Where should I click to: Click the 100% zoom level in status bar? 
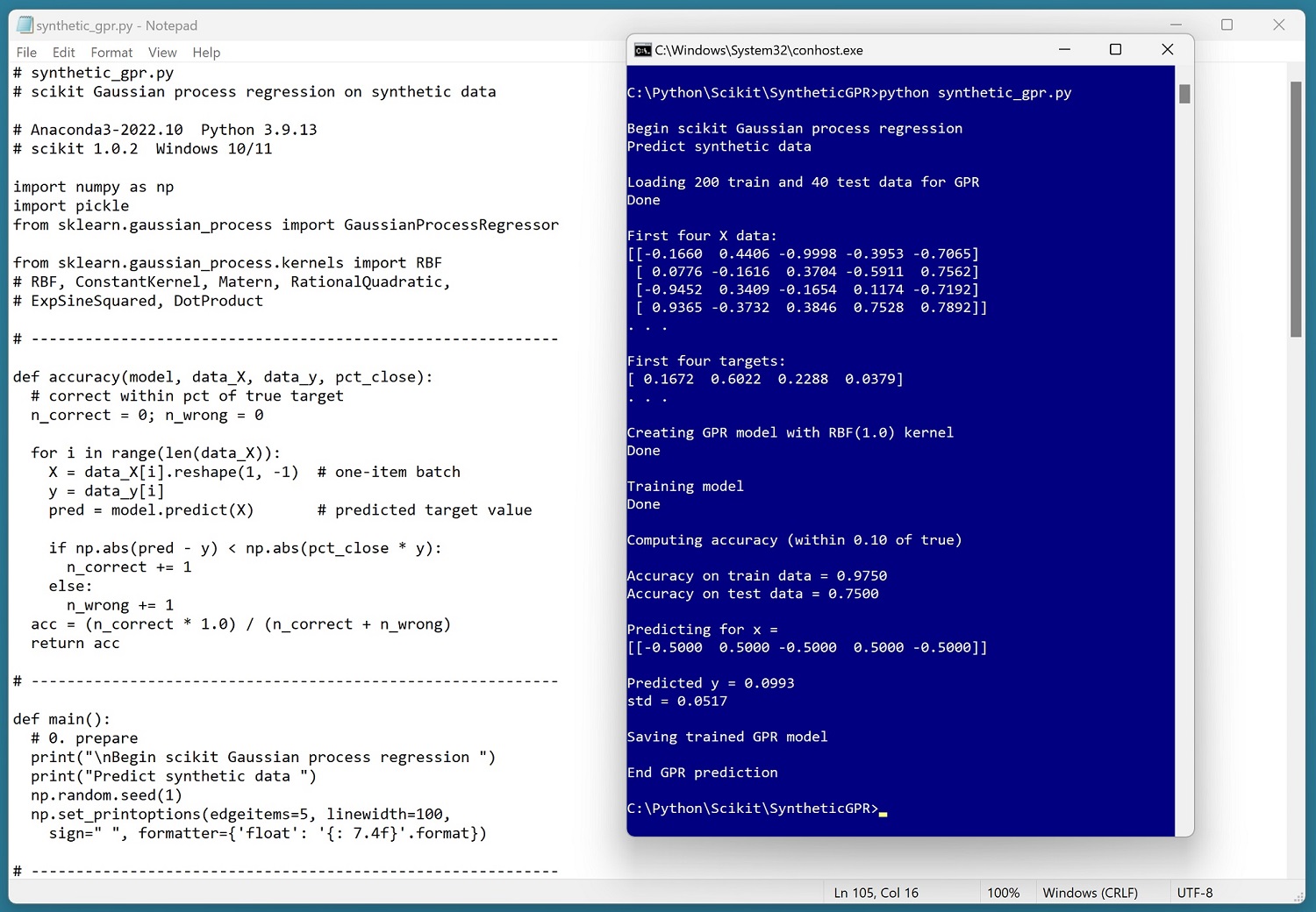tap(1003, 893)
